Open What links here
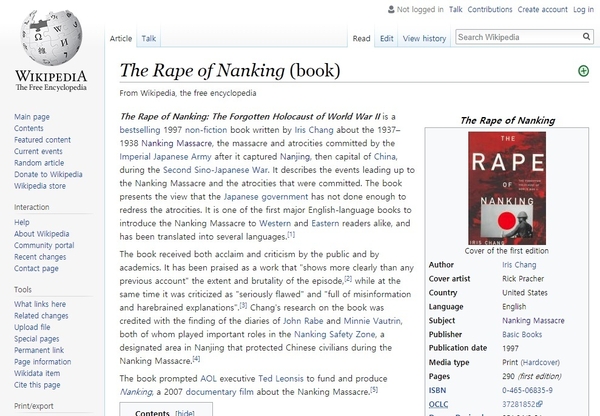The height and width of the screenshot is (416, 600). 40,304
